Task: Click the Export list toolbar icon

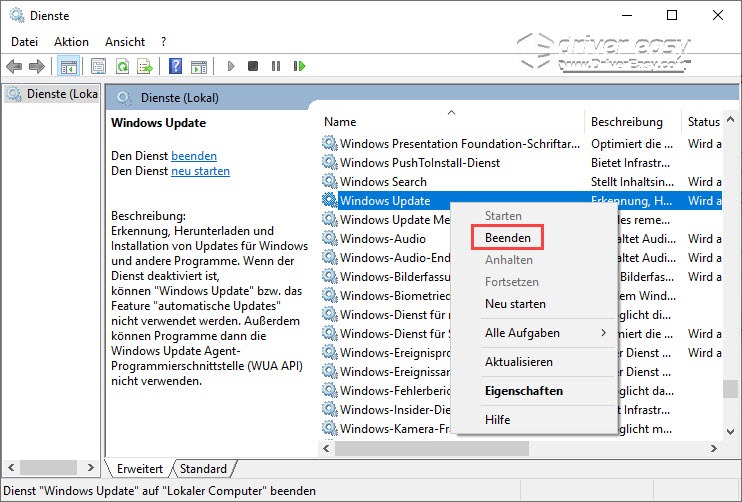Action: click(x=145, y=66)
